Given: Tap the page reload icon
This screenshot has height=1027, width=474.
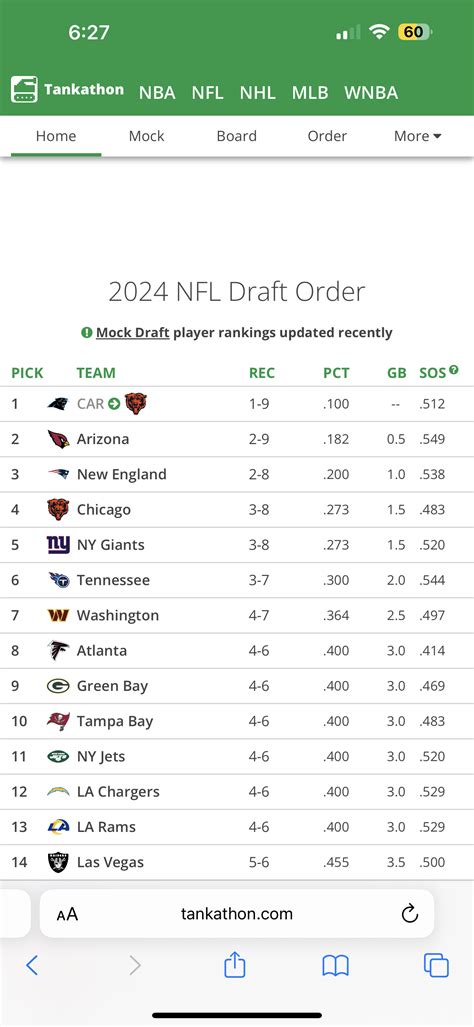Looking at the screenshot, I should coord(409,914).
